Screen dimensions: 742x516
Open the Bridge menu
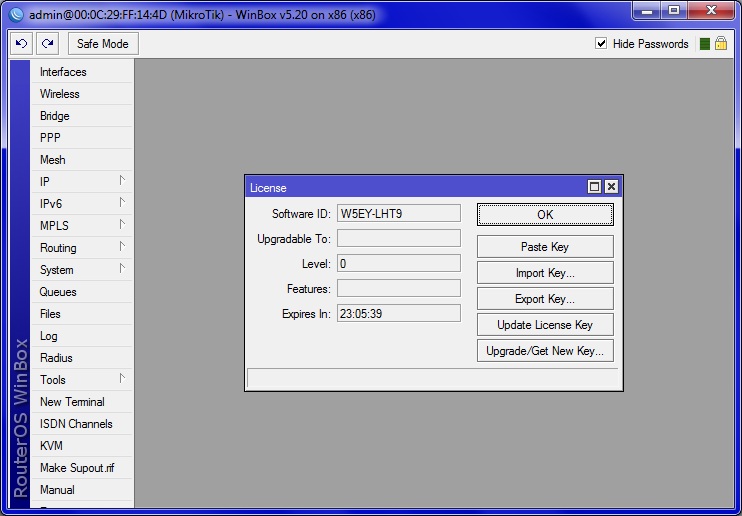click(81, 116)
